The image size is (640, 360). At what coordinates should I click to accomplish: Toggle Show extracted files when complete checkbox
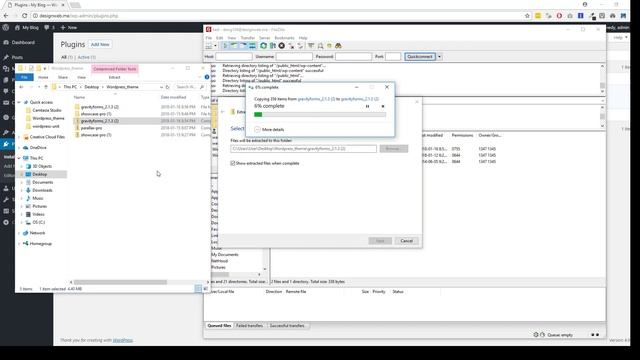coord(233,163)
